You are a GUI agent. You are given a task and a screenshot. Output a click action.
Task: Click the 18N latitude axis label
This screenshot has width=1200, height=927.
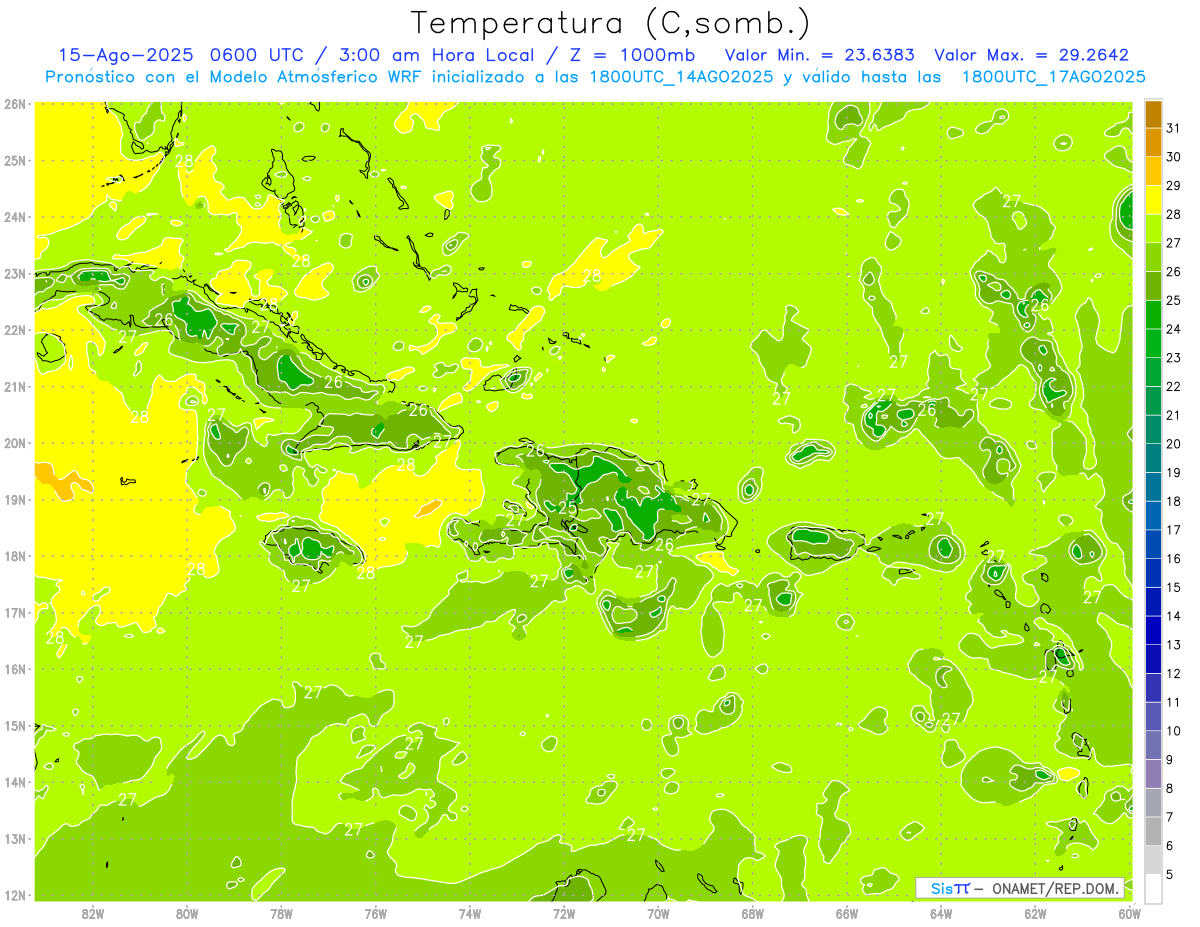coord(15,556)
